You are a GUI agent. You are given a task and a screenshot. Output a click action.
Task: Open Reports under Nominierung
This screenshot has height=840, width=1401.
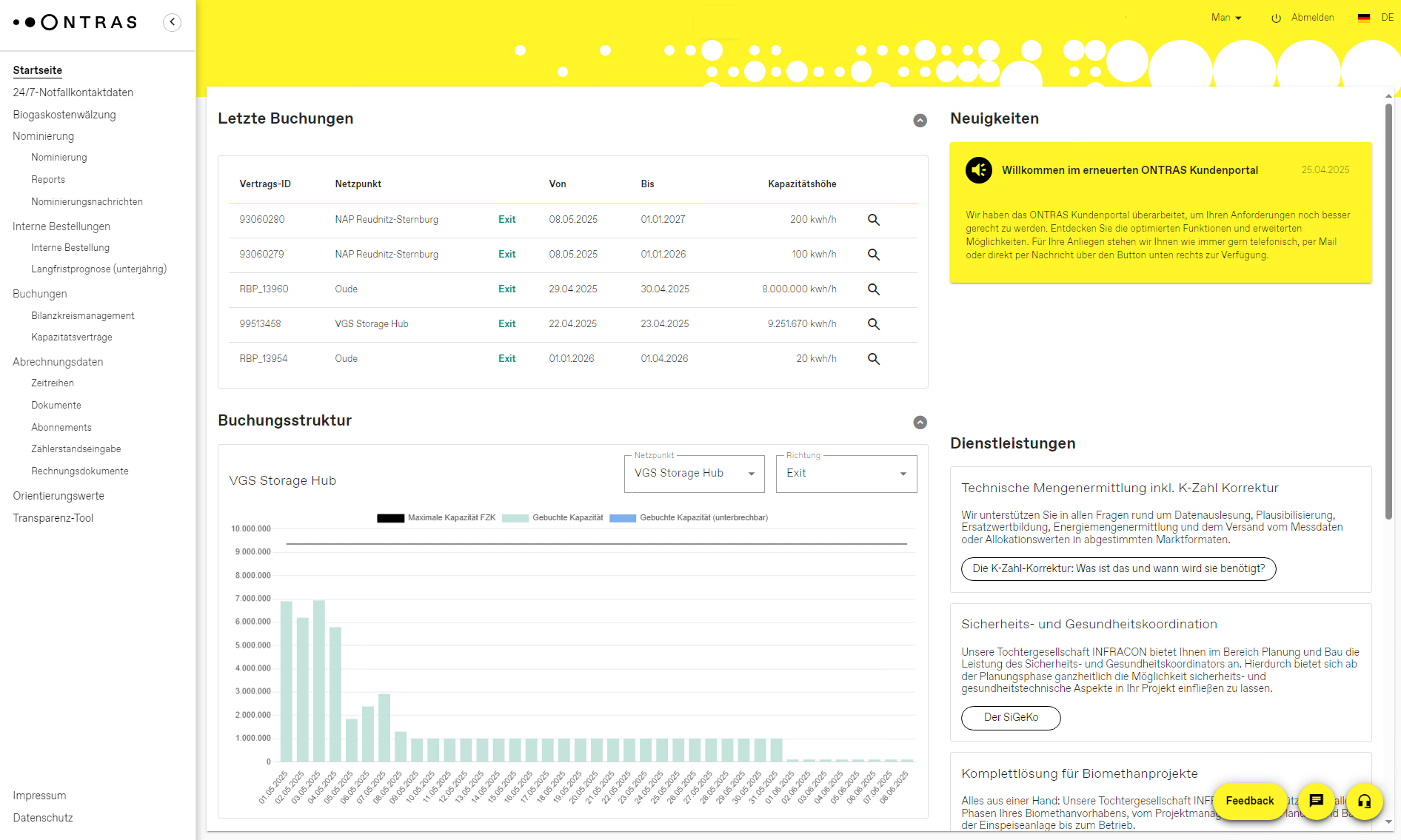click(48, 180)
